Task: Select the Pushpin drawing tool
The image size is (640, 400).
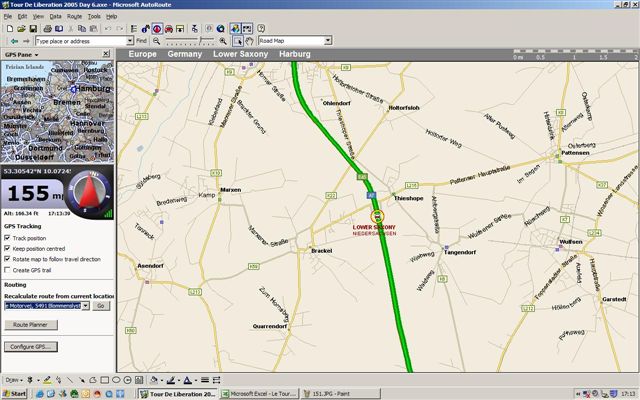Action: (x=30, y=380)
